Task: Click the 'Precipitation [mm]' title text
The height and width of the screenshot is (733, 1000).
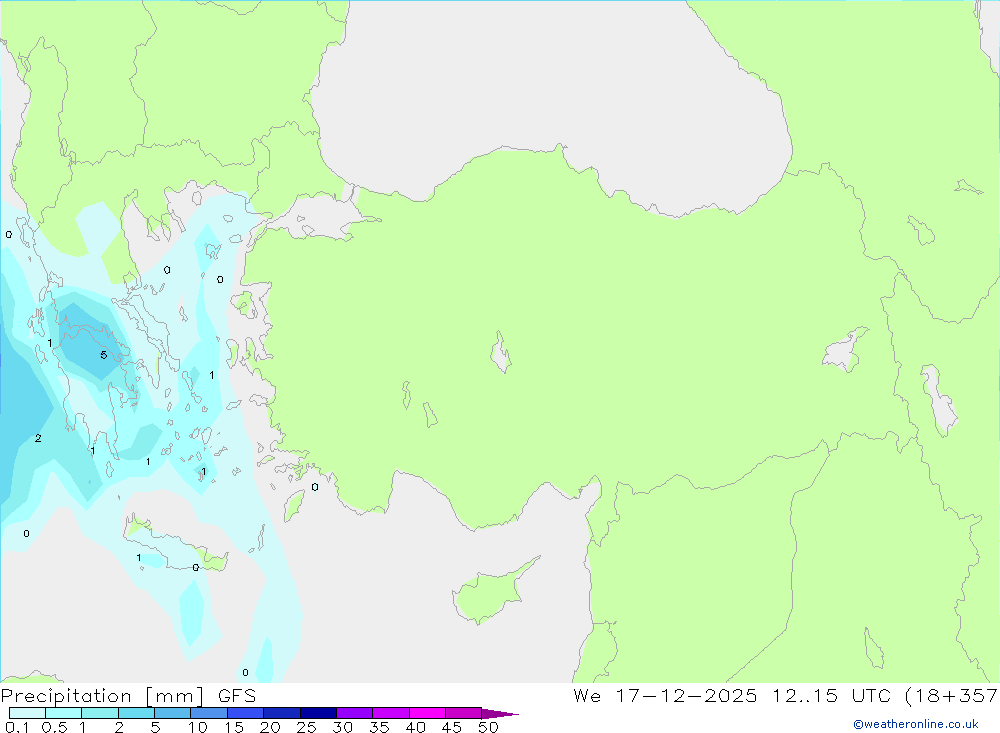Action: click(103, 695)
